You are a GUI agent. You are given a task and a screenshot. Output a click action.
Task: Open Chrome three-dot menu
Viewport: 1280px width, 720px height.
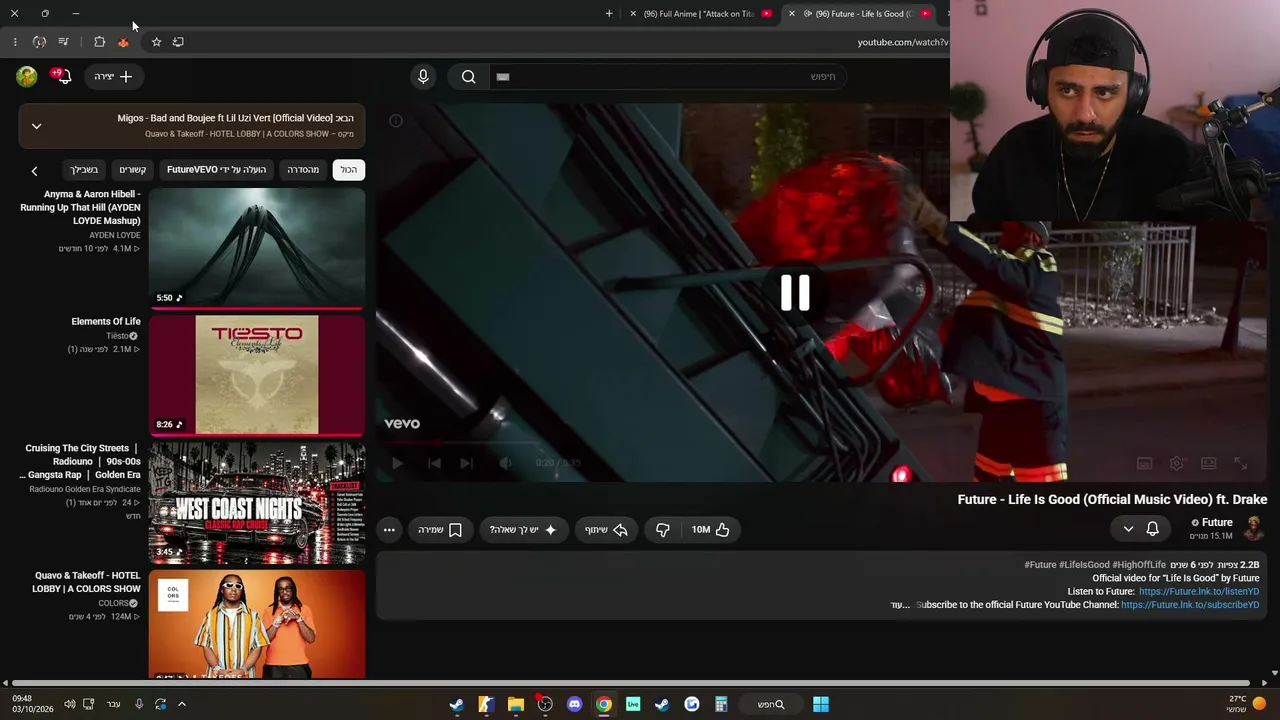(x=15, y=42)
